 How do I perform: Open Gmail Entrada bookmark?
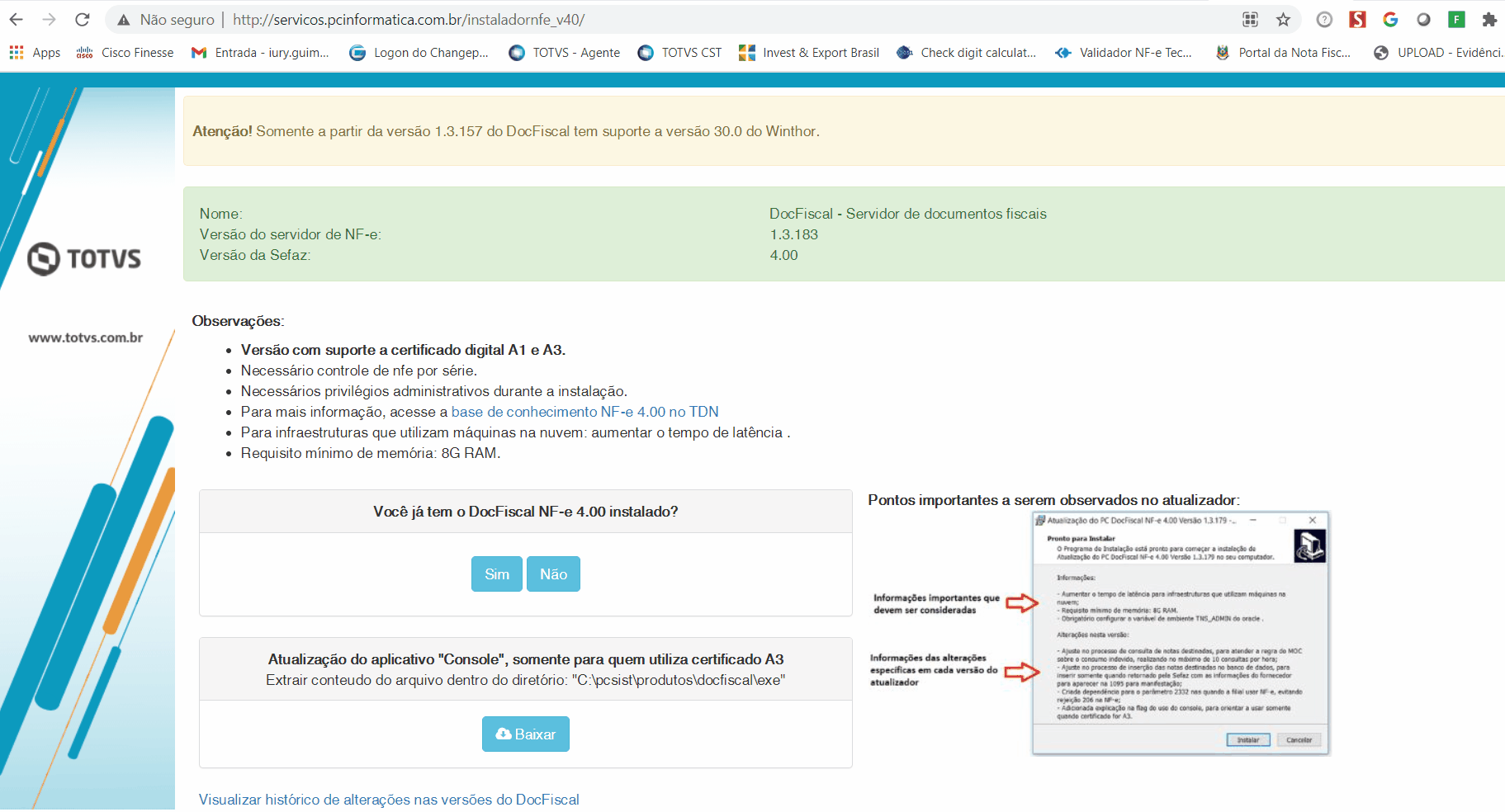coord(260,53)
